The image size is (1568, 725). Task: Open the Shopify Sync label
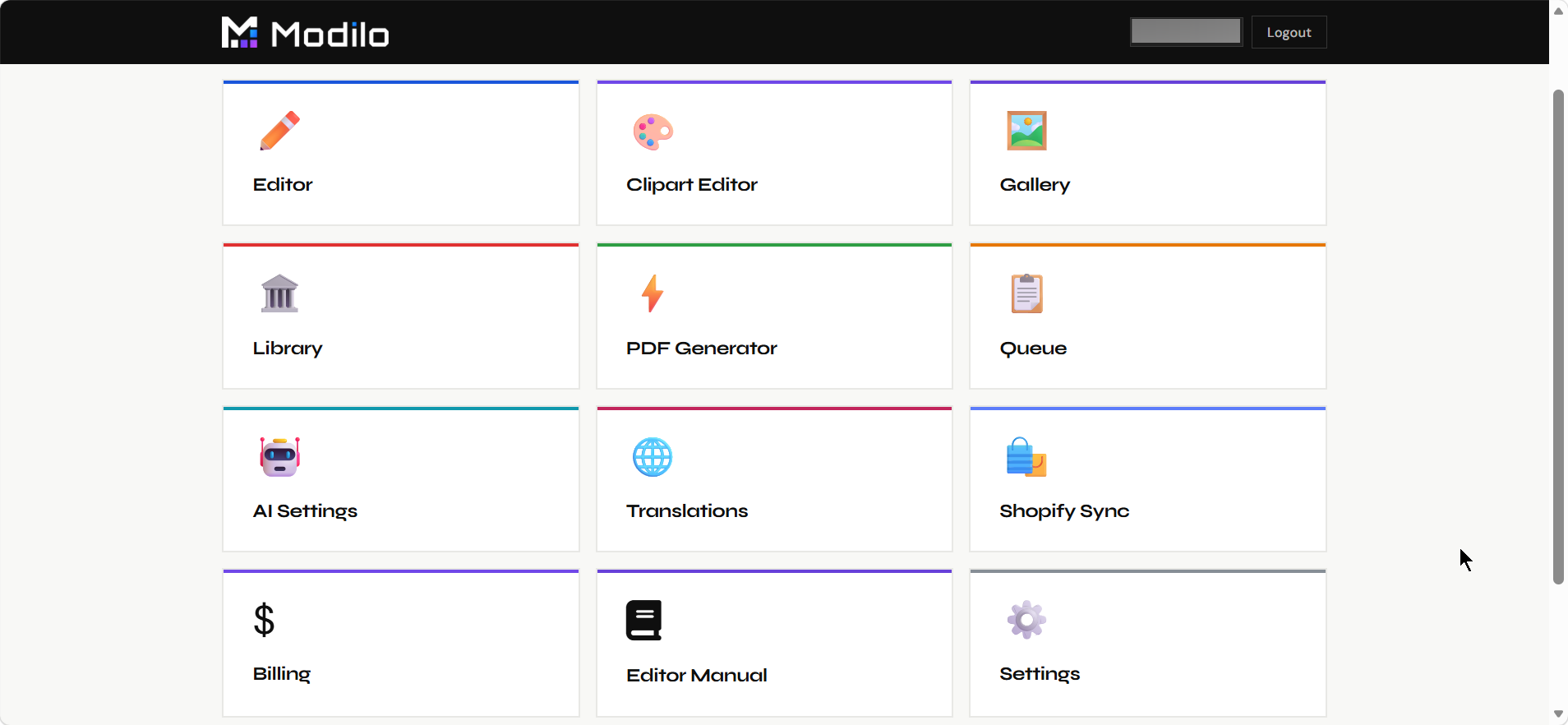(x=1064, y=511)
